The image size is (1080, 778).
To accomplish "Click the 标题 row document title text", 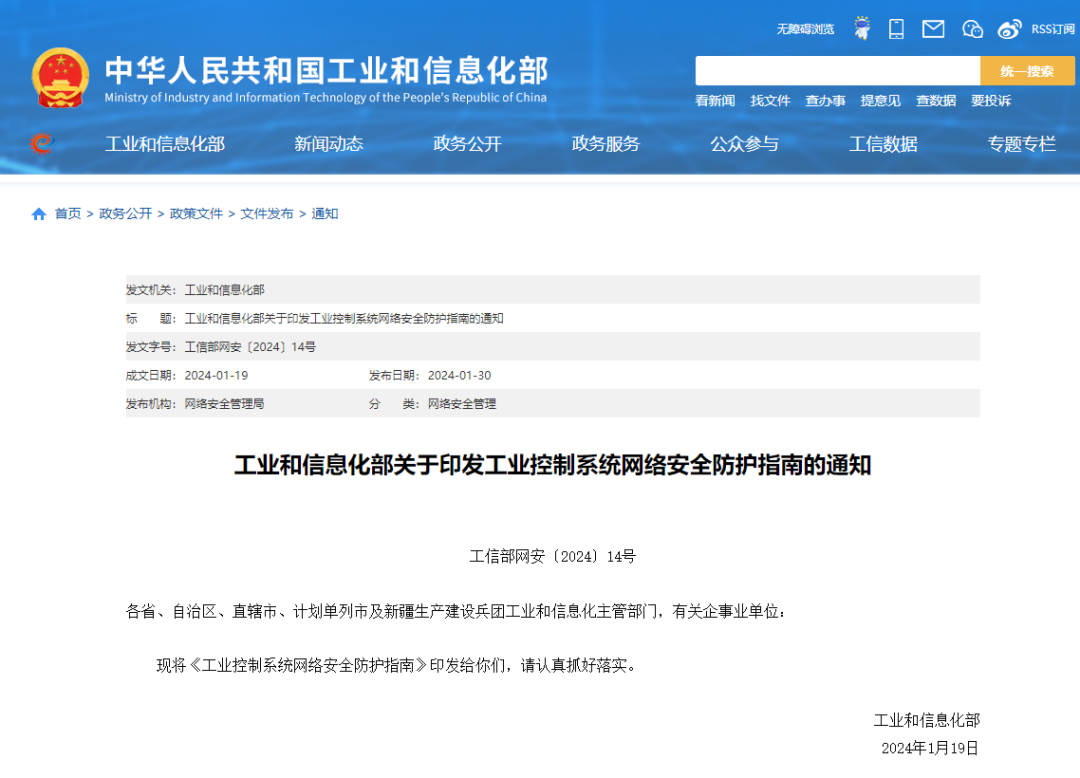I will tap(344, 318).
